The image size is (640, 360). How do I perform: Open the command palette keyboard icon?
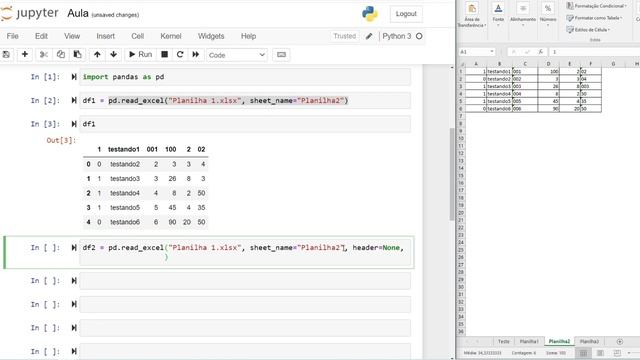click(x=281, y=54)
